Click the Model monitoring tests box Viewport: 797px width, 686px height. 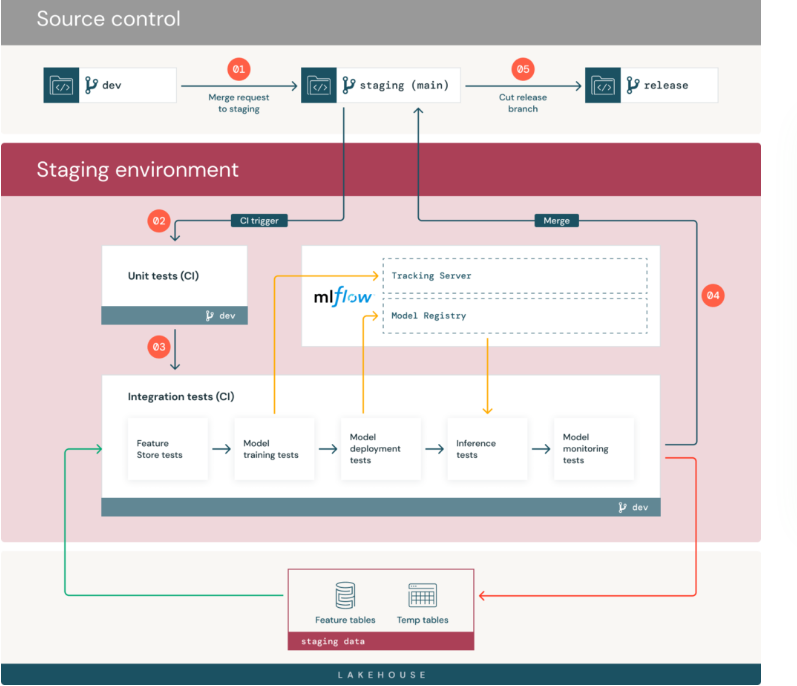(x=594, y=449)
